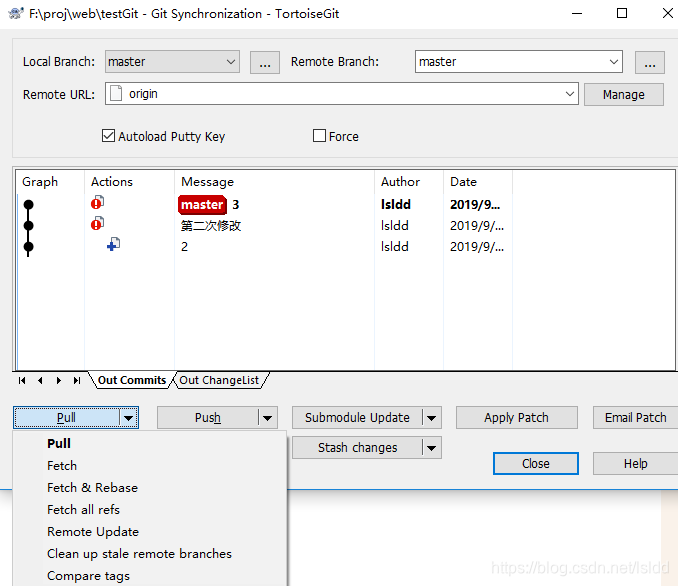Toggle the Autoload Putty Key checkbox
This screenshot has width=678, height=586.
tap(108, 136)
